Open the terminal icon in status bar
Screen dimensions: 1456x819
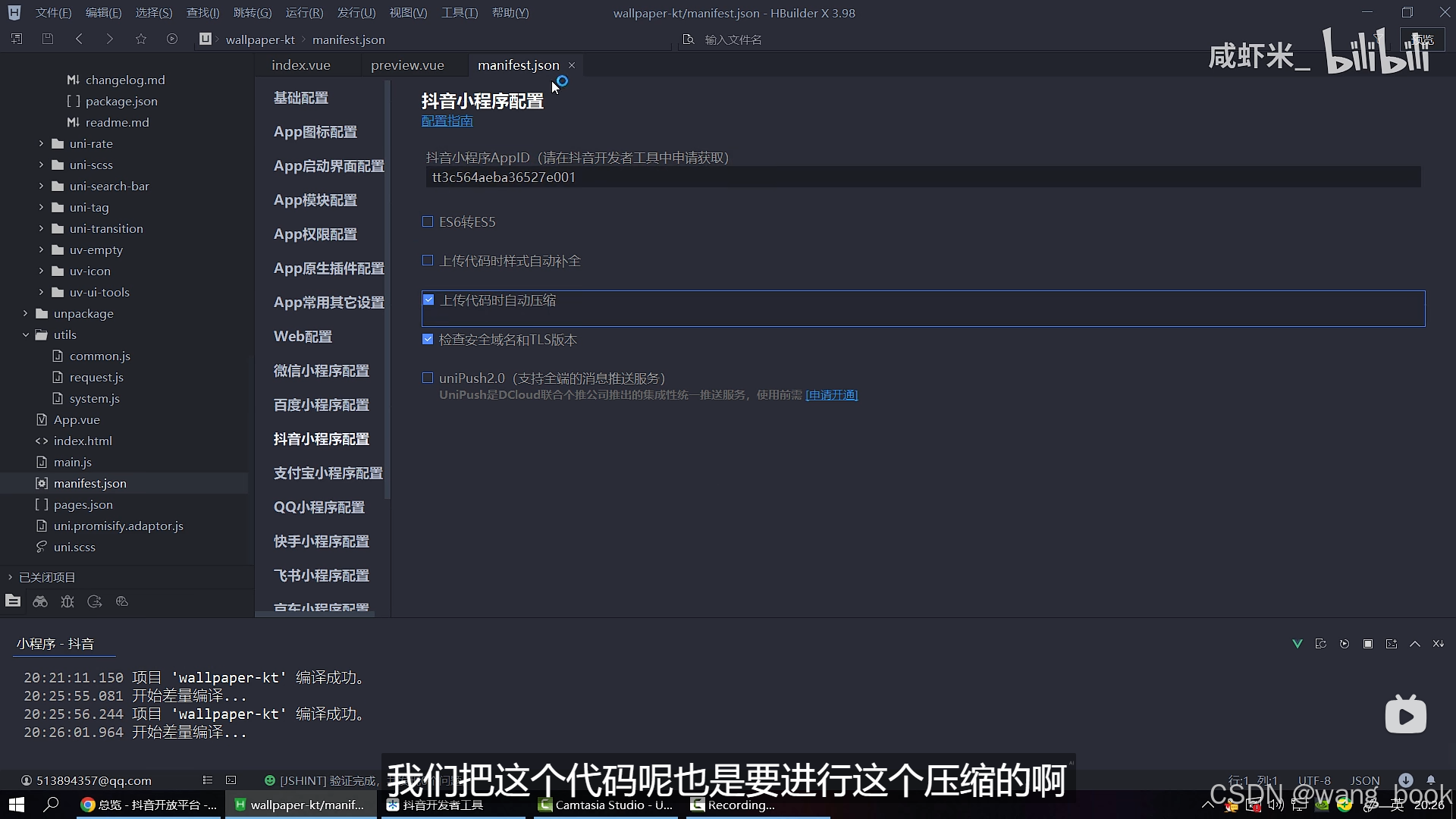[x=231, y=780]
